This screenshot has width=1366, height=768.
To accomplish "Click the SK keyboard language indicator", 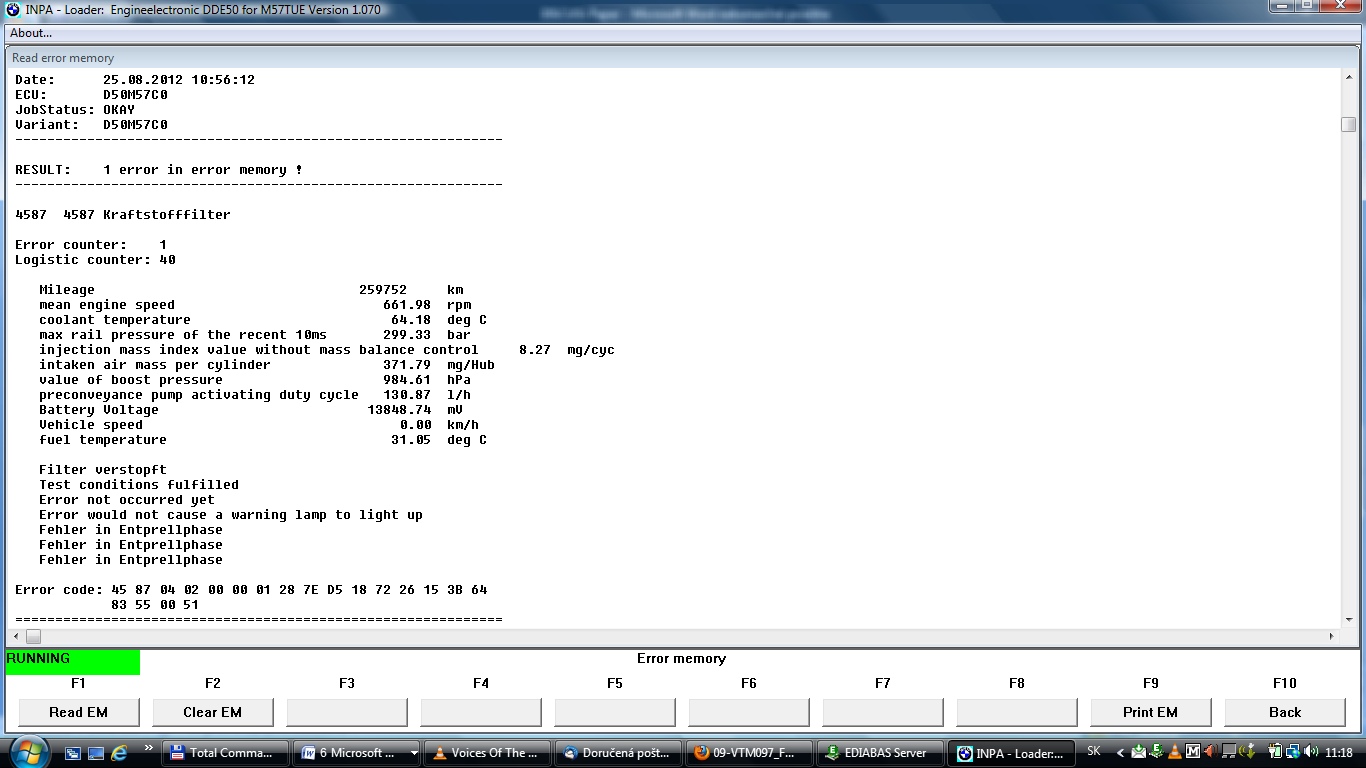I will pyautogui.click(x=1093, y=751).
